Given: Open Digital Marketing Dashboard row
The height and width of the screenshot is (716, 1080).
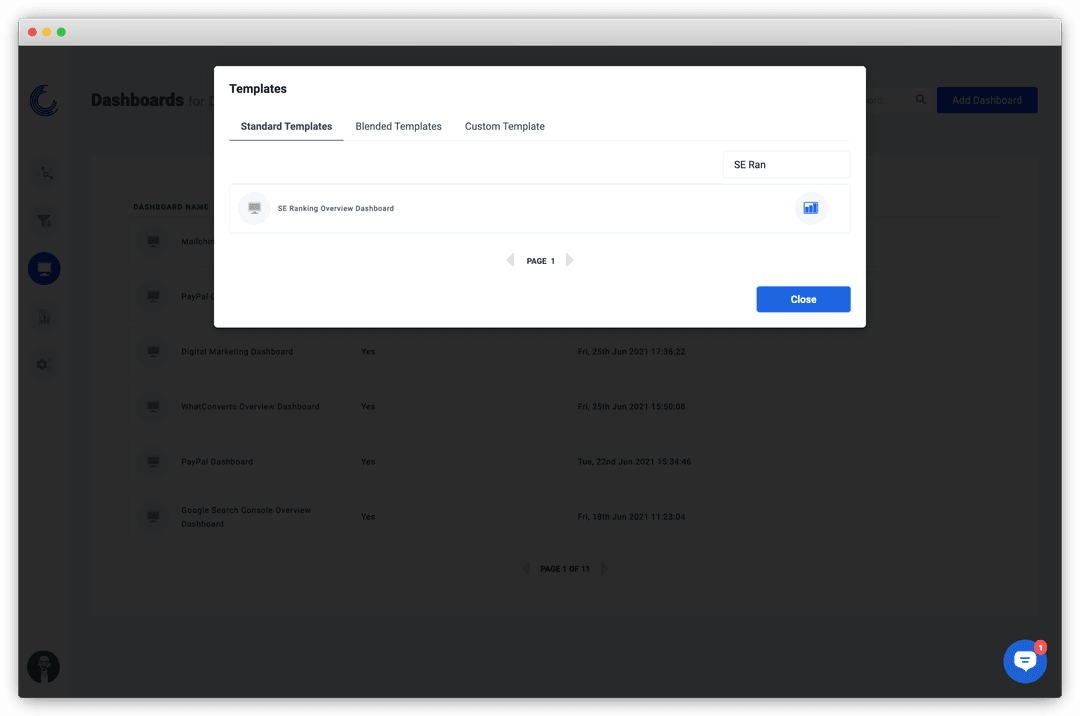Looking at the screenshot, I should pyautogui.click(x=564, y=352).
